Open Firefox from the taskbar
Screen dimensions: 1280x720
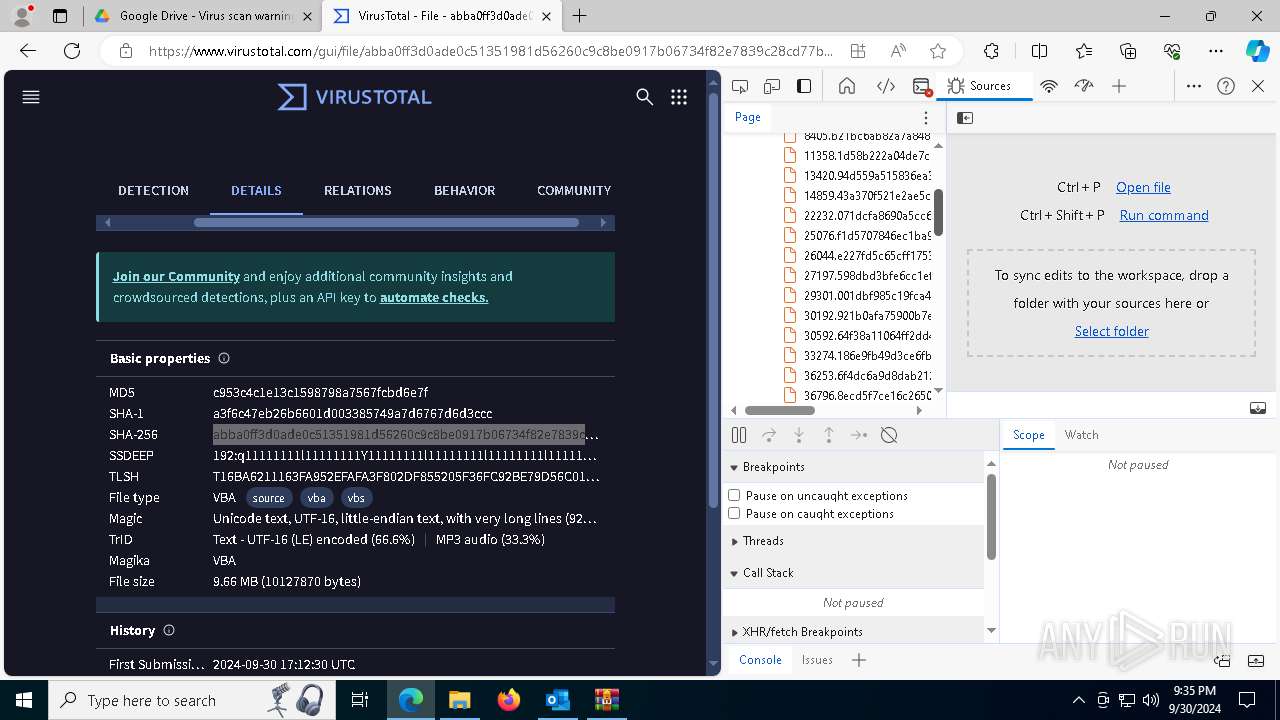click(509, 700)
